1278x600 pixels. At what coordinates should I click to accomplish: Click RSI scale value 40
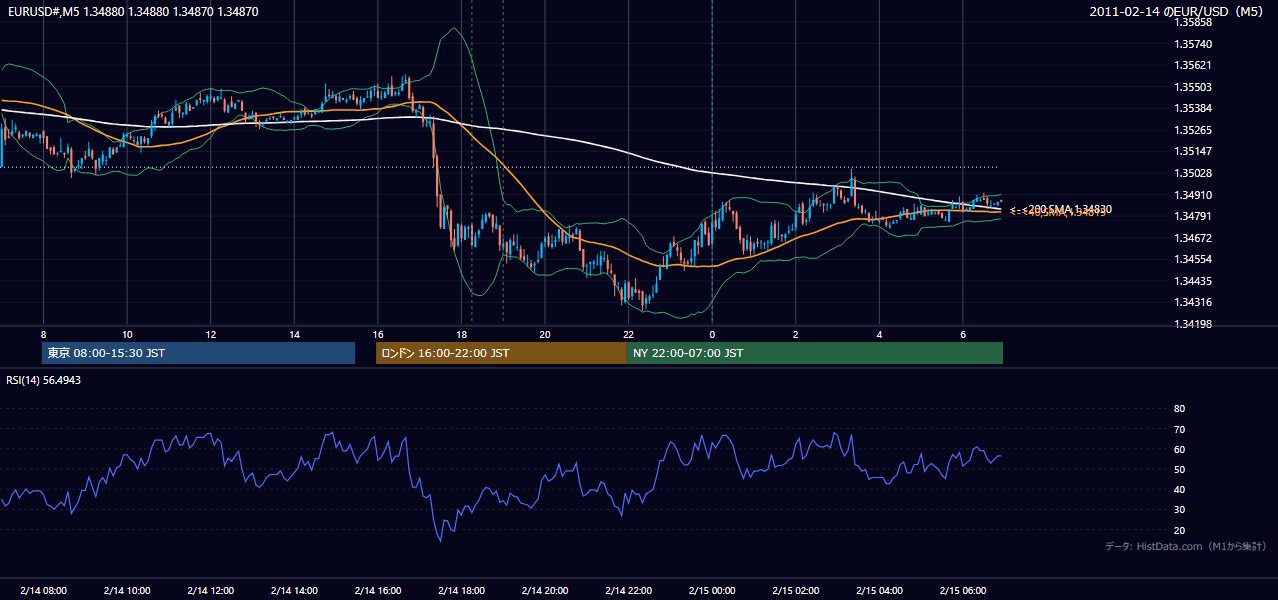coord(1179,489)
